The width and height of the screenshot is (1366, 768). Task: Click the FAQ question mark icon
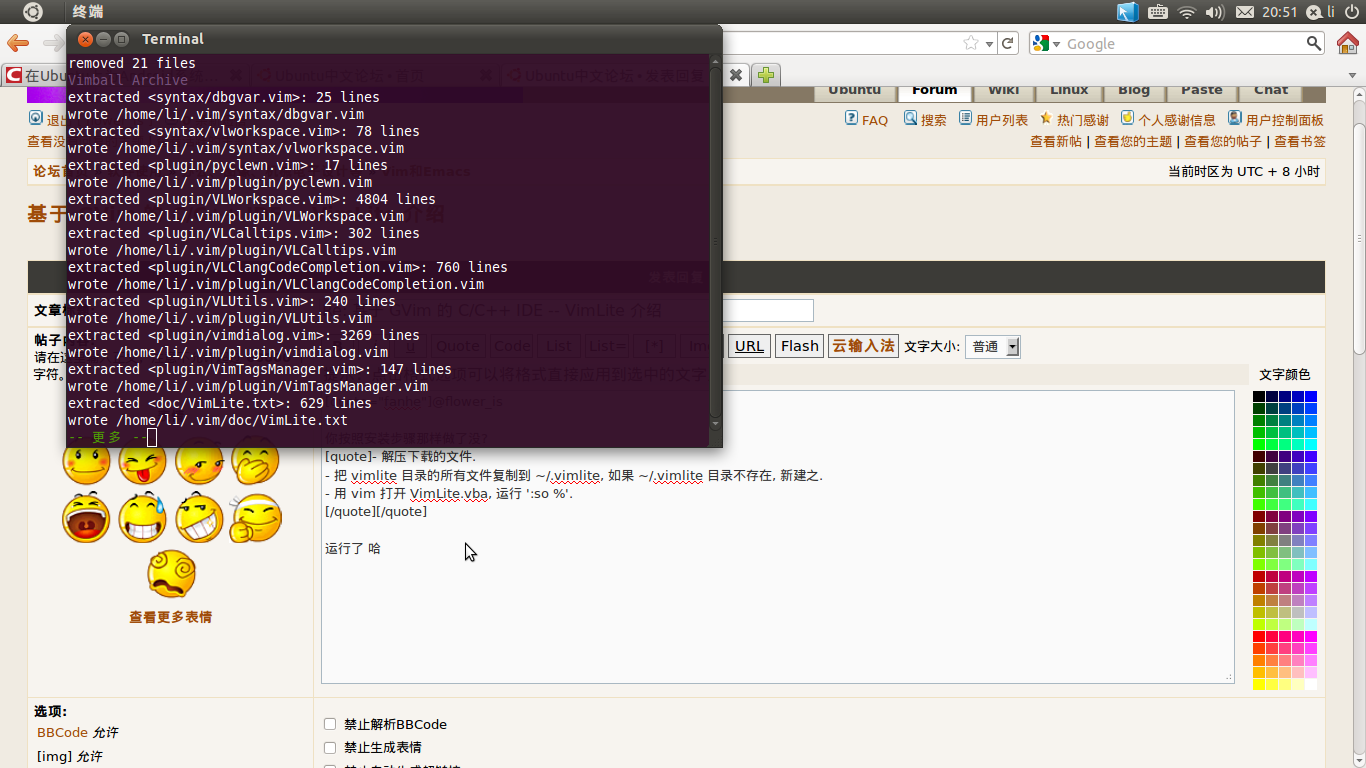pos(851,118)
